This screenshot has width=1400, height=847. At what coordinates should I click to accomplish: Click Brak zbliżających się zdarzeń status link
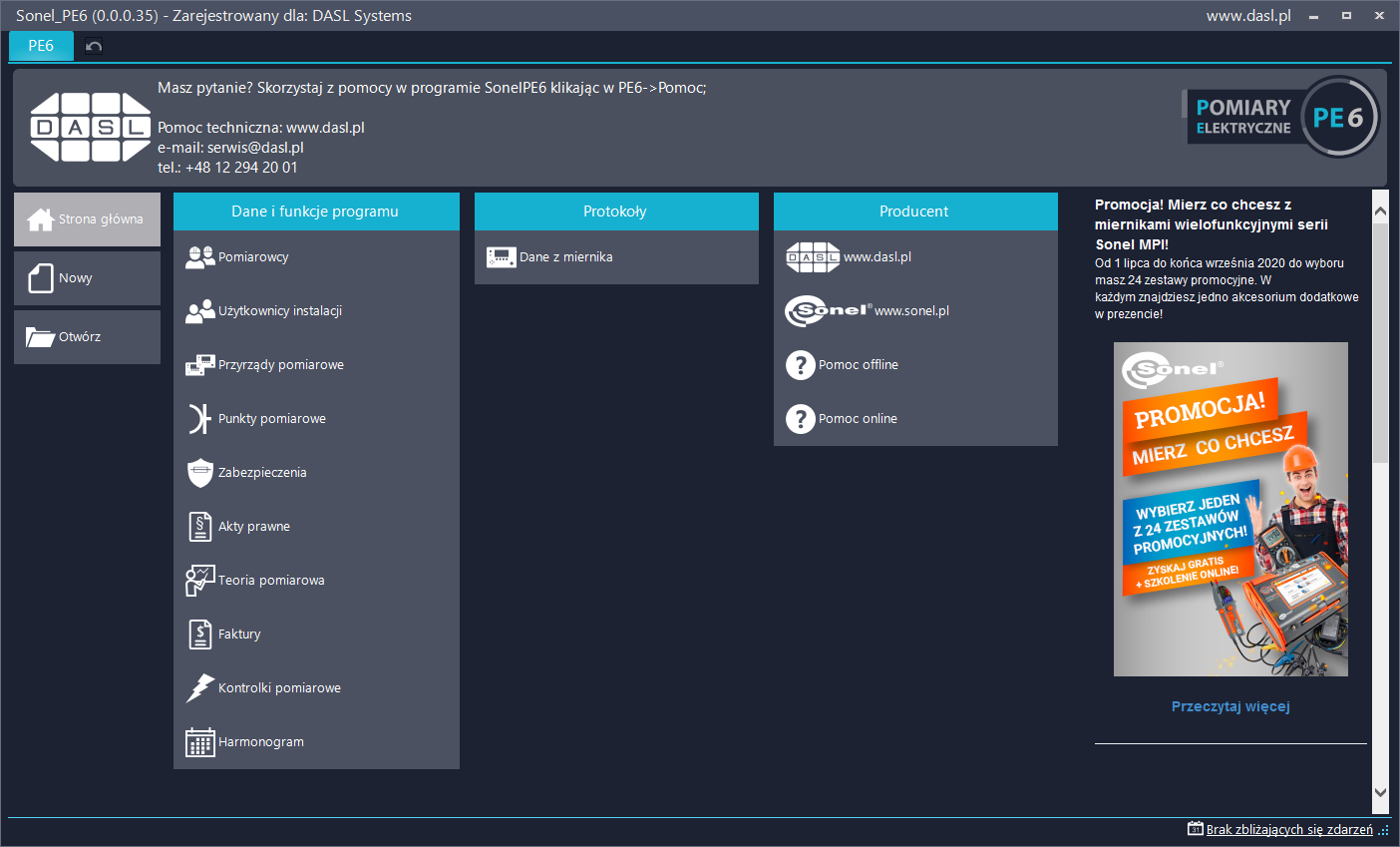[1288, 830]
